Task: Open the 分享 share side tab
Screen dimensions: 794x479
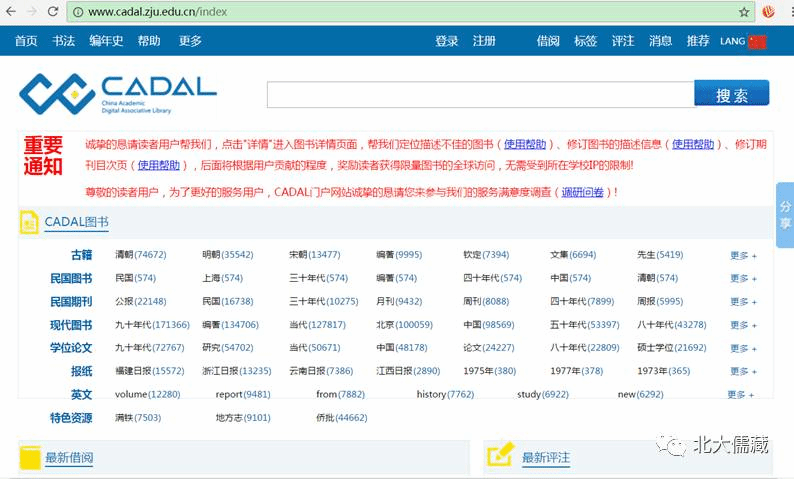Action: [x=784, y=214]
